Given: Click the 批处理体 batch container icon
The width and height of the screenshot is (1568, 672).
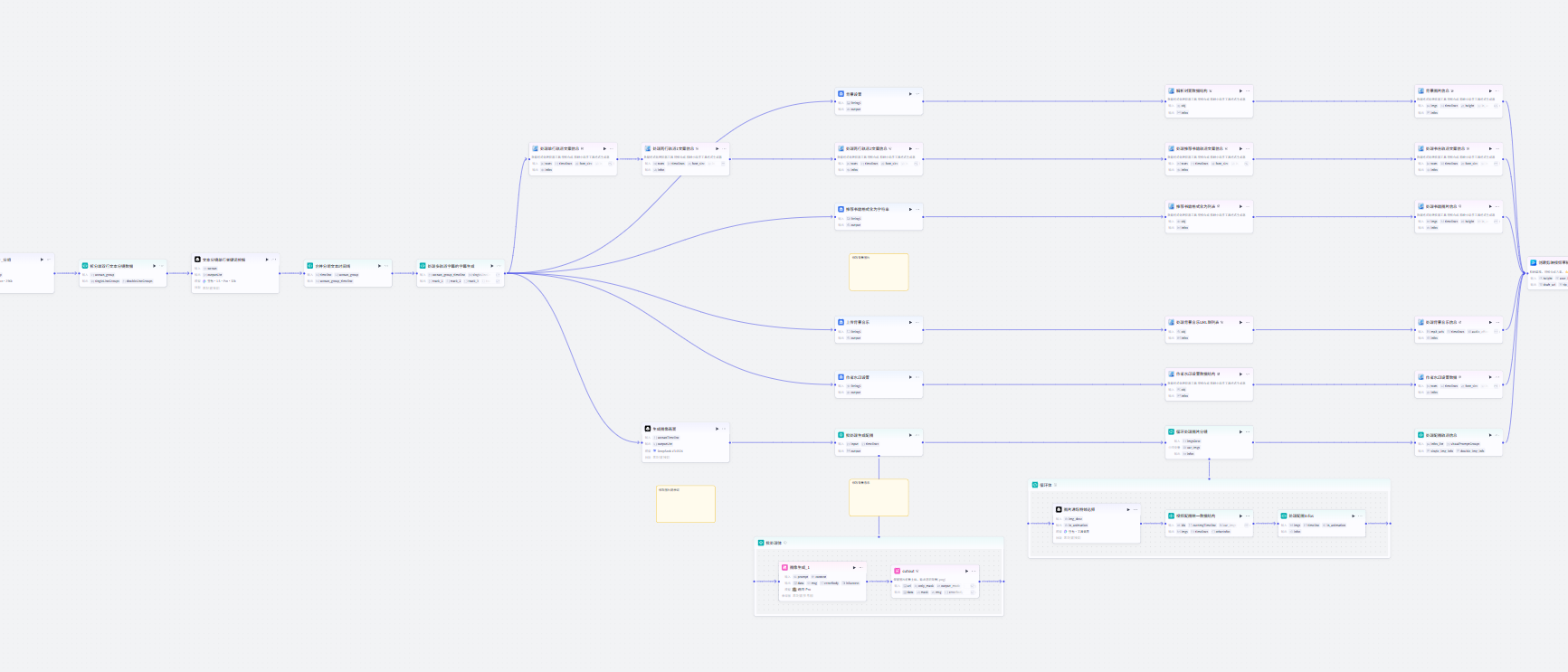Looking at the screenshot, I should coord(761,543).
